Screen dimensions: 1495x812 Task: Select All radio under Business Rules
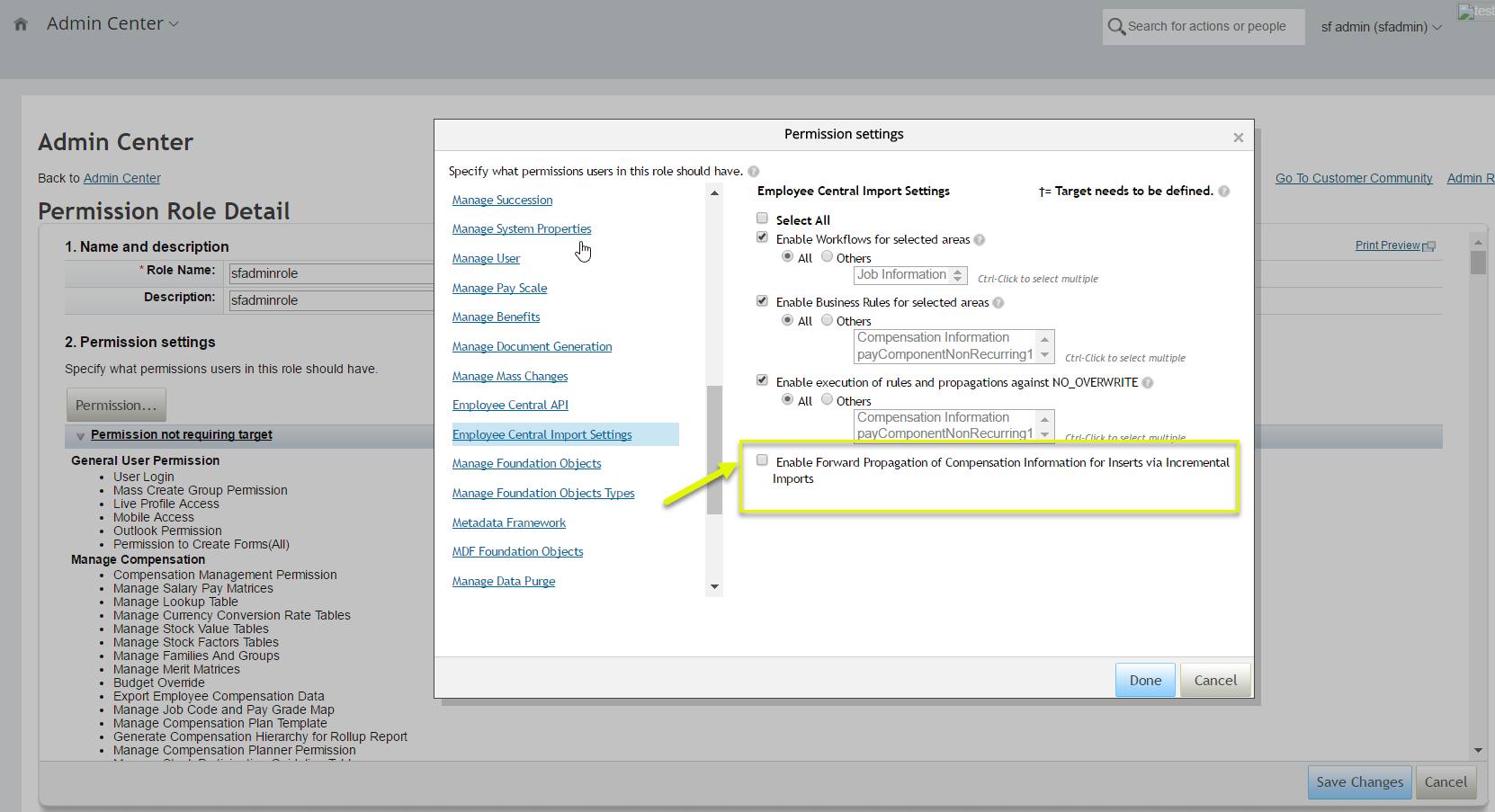788,320
